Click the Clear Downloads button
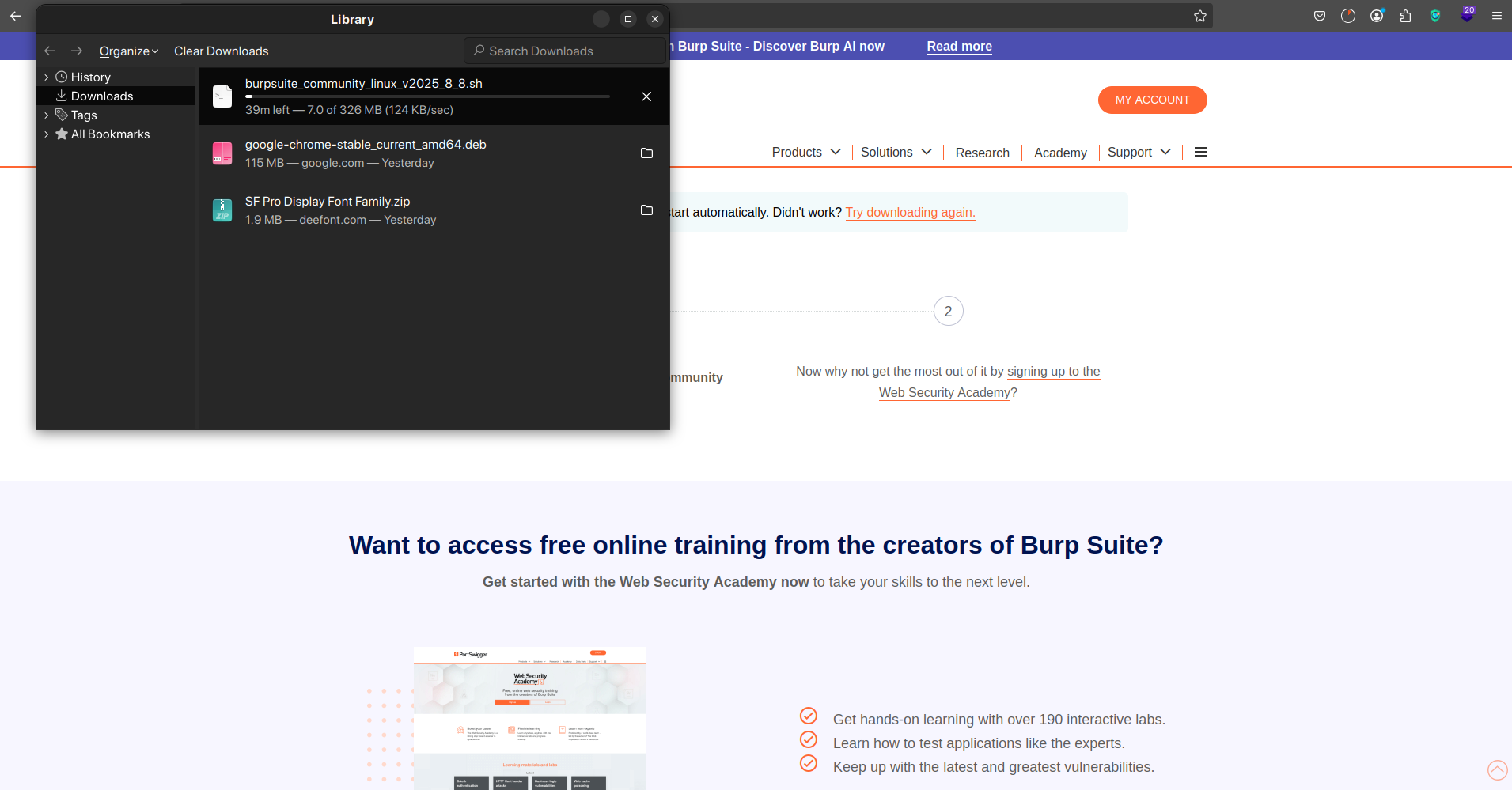This screenshot has width=1512, height=790. [221, 51]
